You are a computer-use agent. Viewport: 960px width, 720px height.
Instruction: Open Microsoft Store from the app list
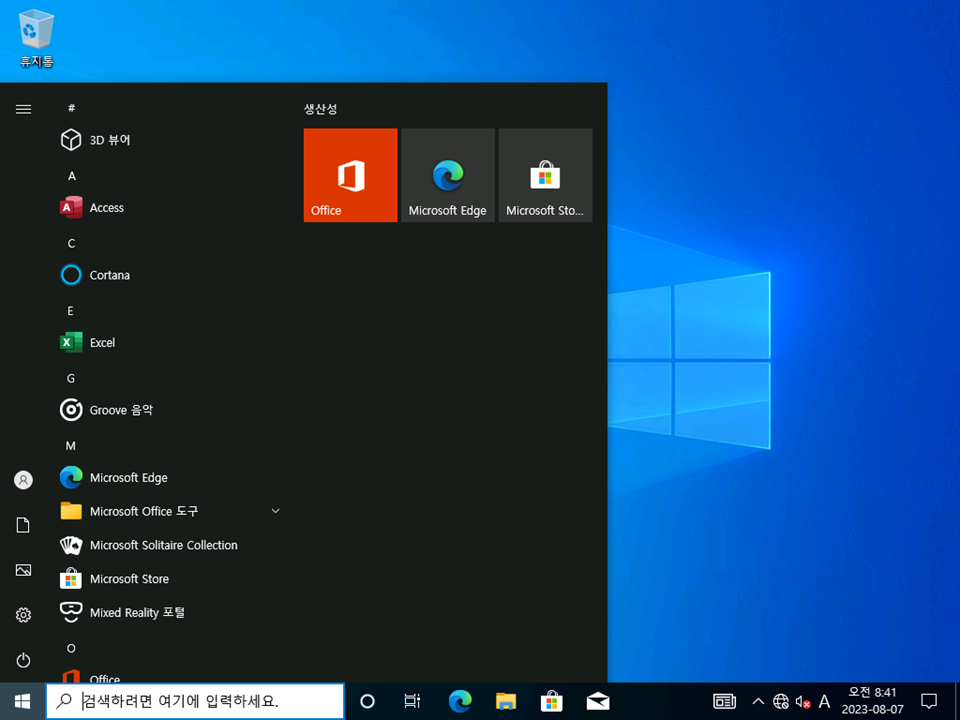168,579
